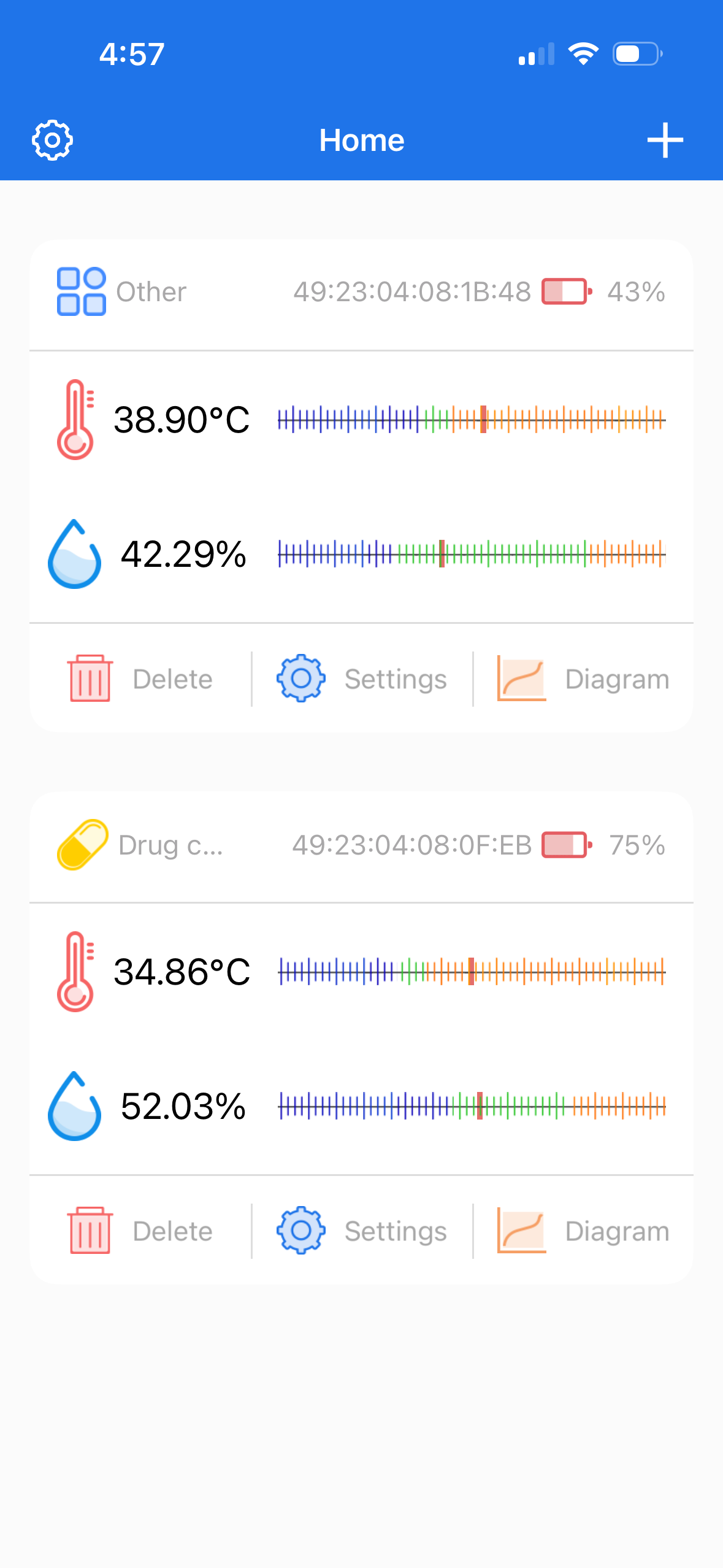Image resolution: width=723 pixels, height=1568 pixels.
Task: Delete the Drug cabinet device
Action: 140,1231
